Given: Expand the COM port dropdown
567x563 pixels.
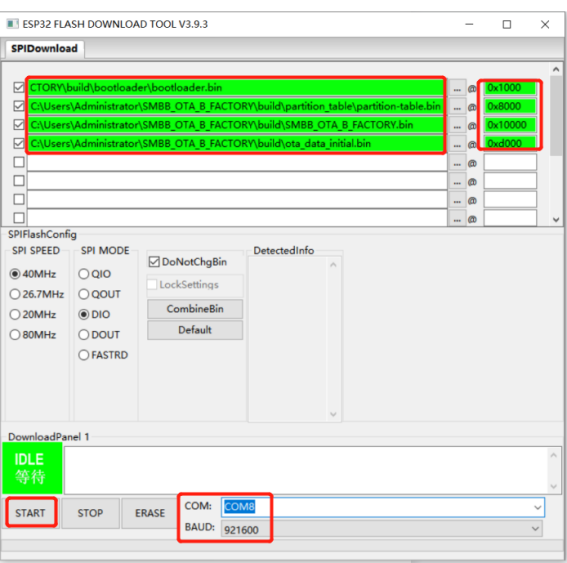Looking at the screenshot, I should pos(537,507).
